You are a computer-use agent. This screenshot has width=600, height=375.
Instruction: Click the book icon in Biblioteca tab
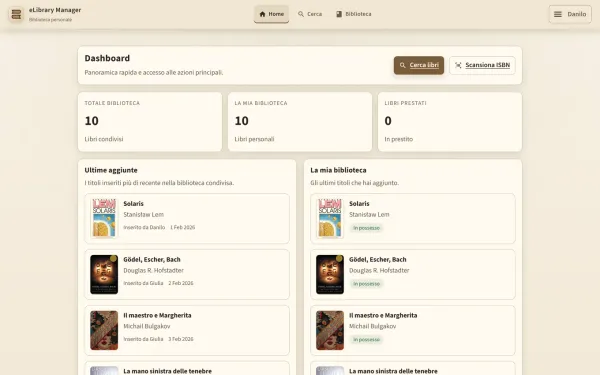tap(339, 14)
